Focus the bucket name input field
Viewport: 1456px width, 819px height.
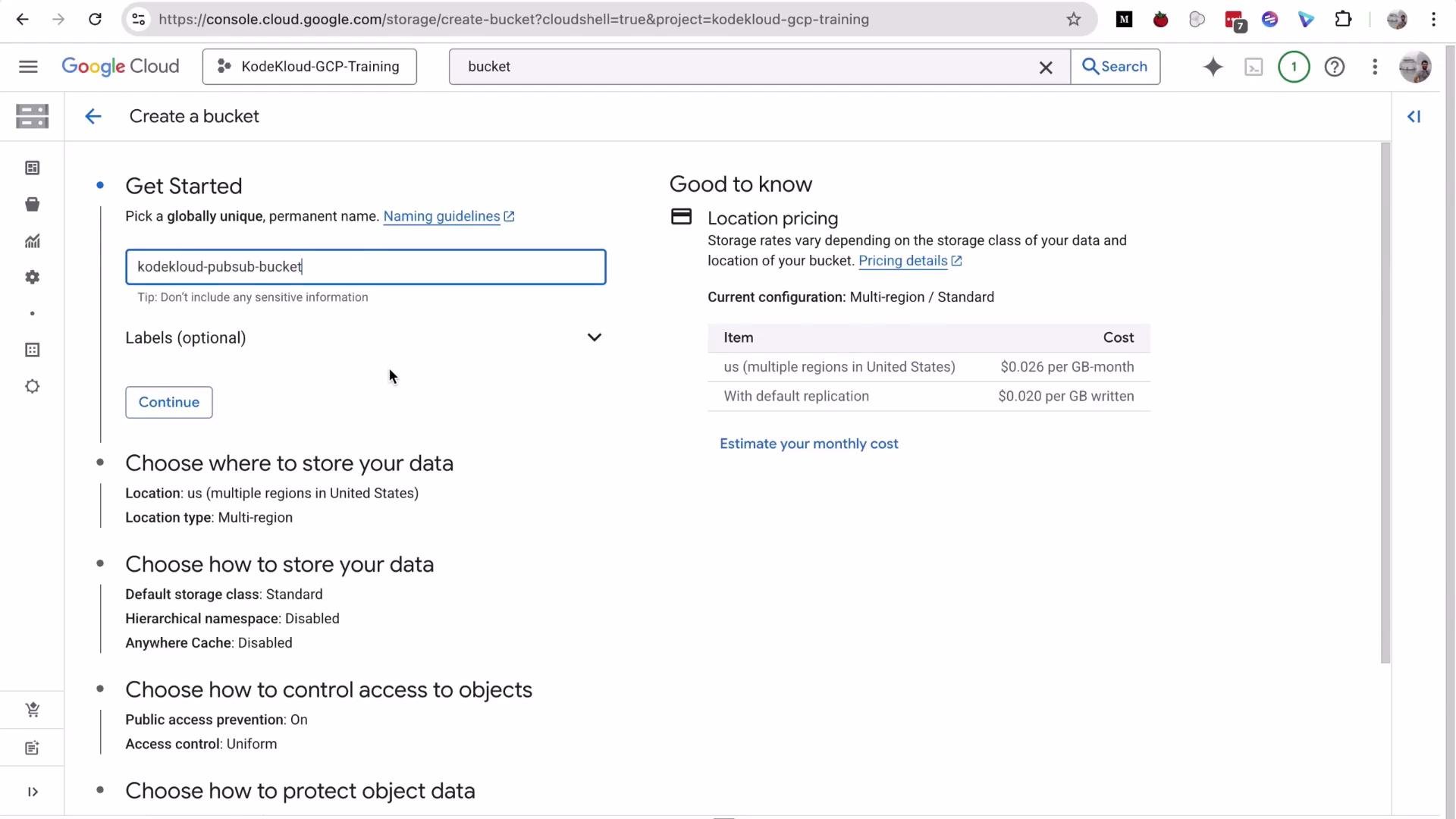pos(366,267)
